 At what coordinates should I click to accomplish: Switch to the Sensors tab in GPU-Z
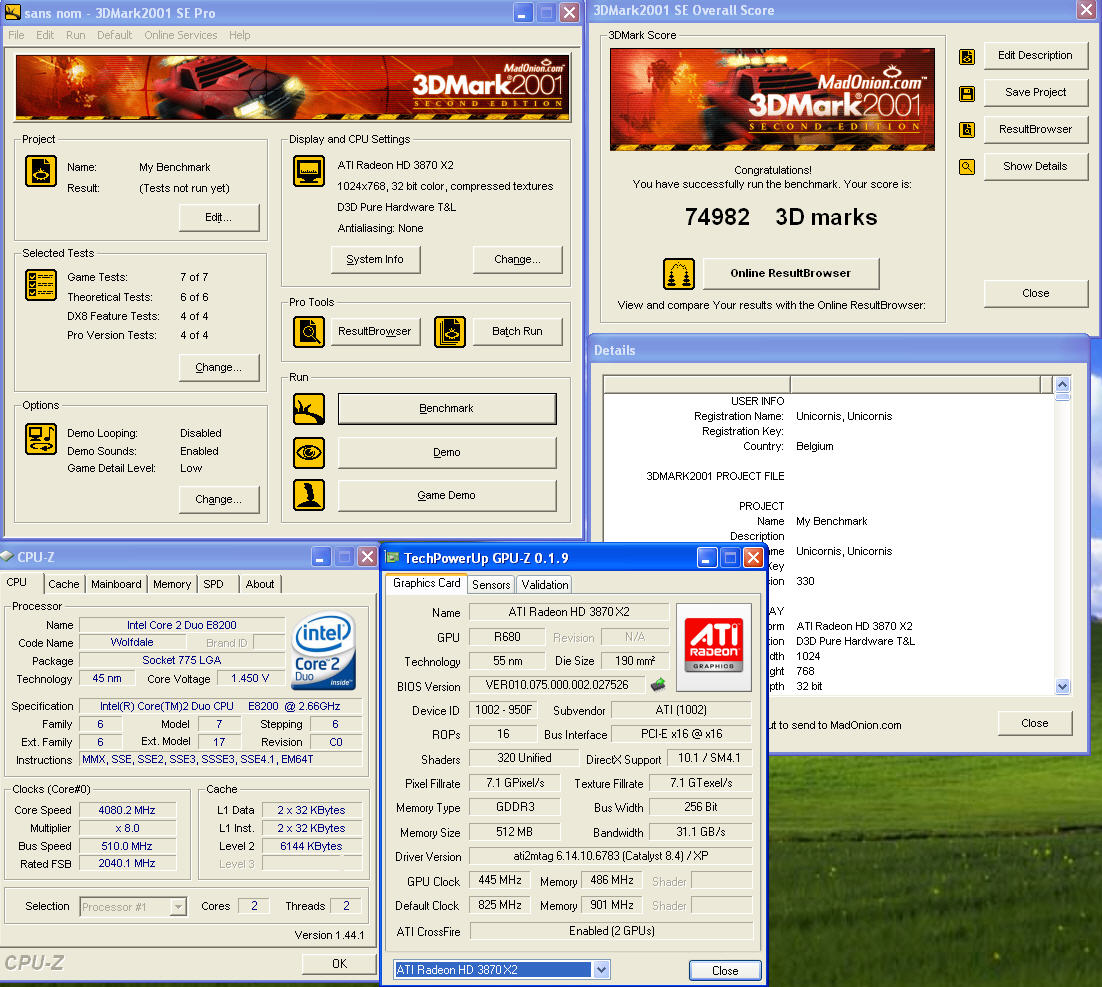click(491, 585)
